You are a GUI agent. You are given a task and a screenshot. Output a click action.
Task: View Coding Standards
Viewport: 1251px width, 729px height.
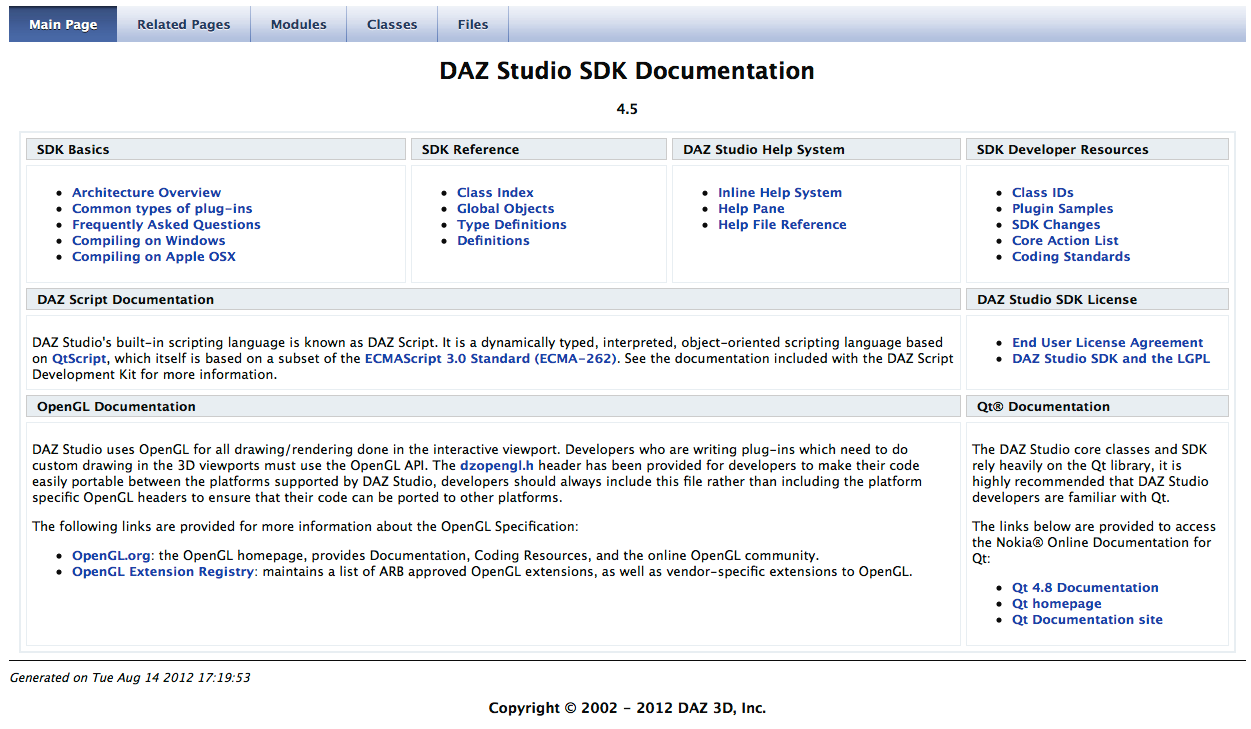tap(1071, 257)
